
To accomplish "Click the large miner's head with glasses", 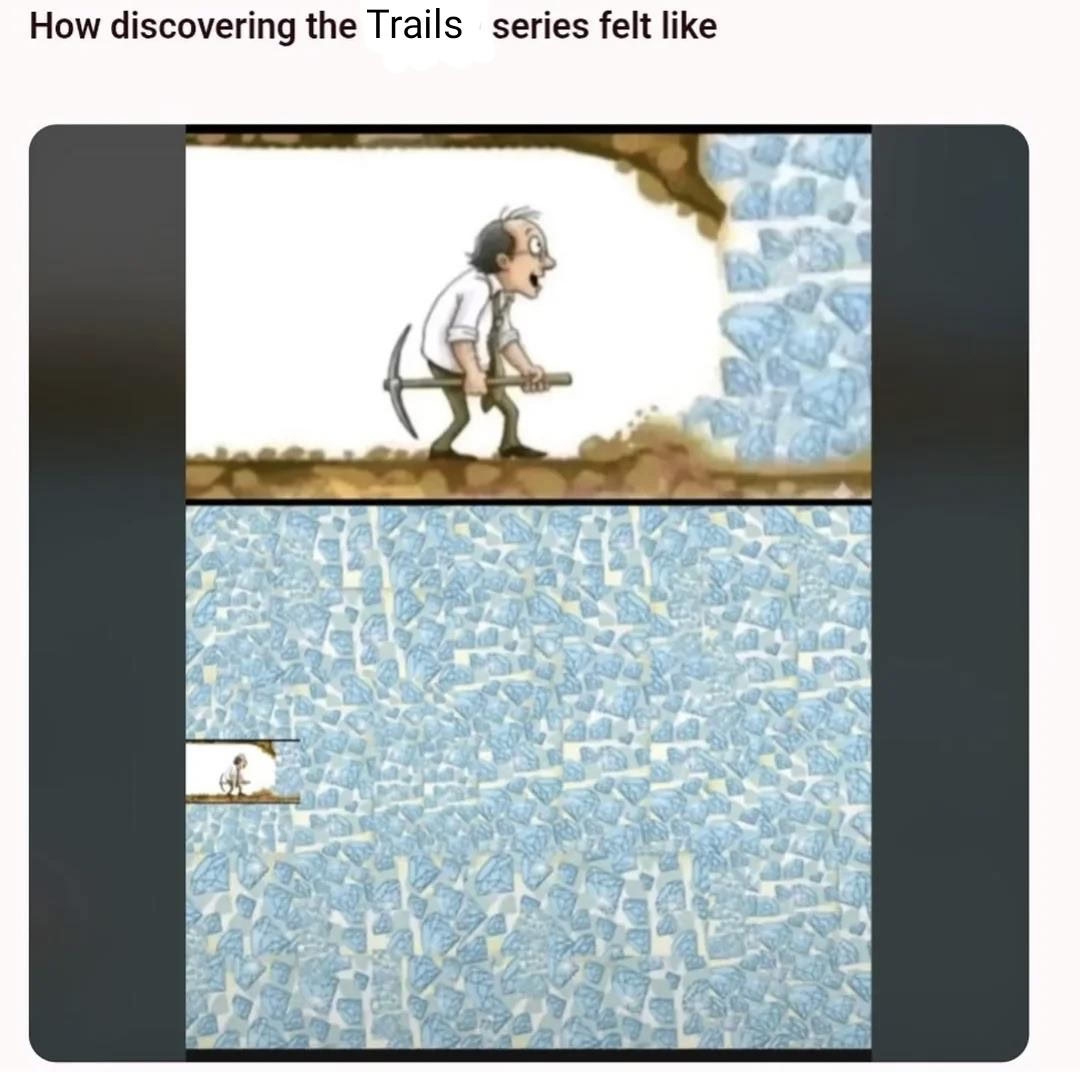I will point(512,251).
